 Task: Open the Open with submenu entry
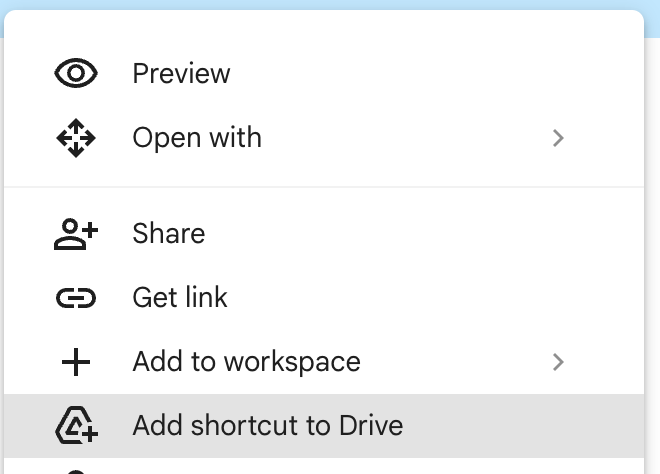(197, 138)
